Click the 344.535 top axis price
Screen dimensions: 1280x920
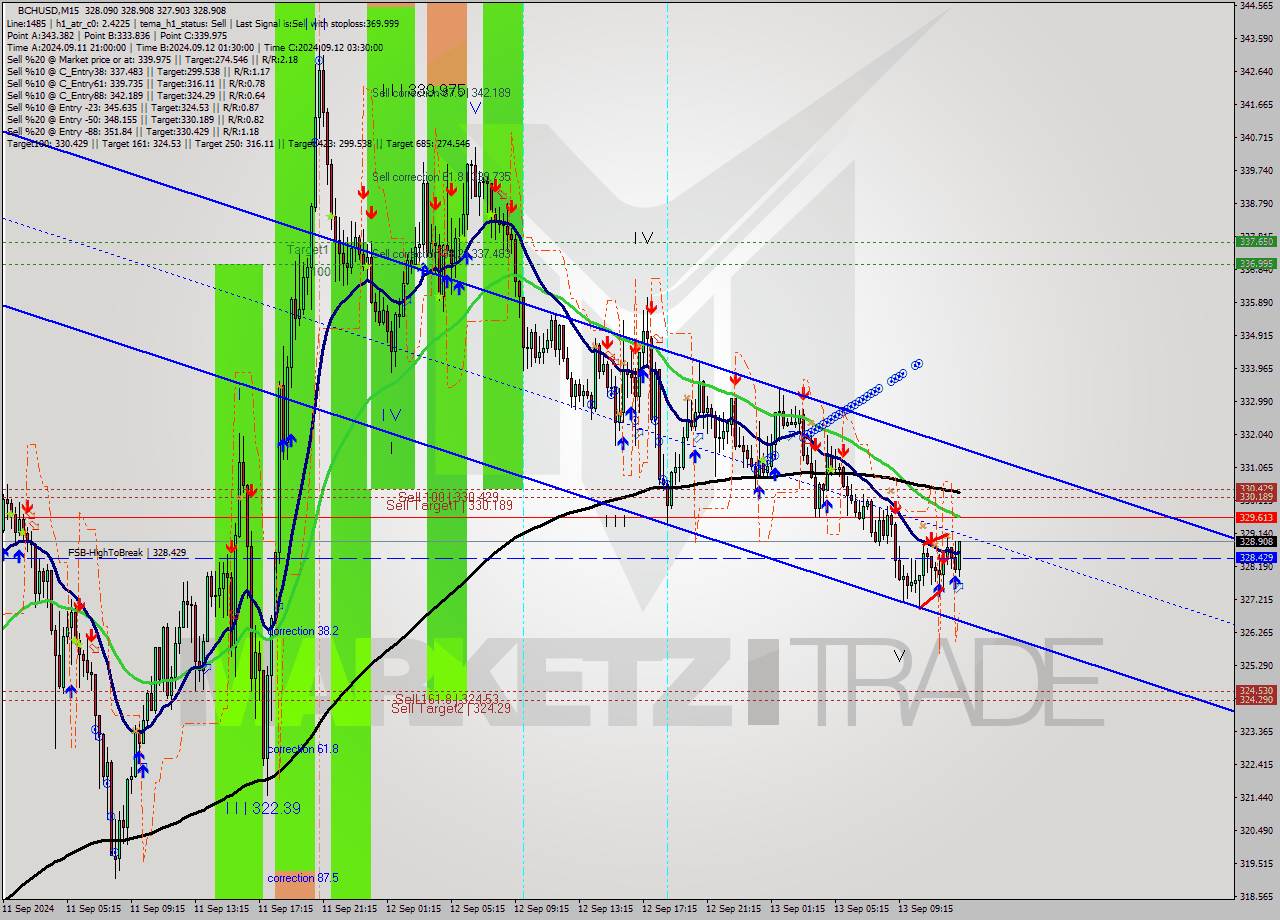coord(1255,6)
